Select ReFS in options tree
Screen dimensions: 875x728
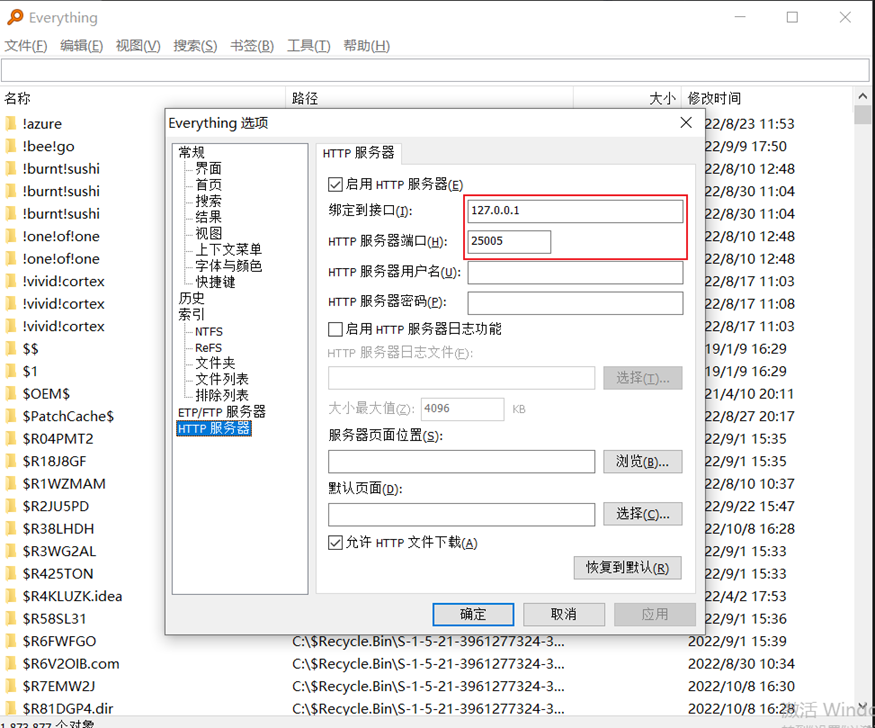click(x=208, y=348)
